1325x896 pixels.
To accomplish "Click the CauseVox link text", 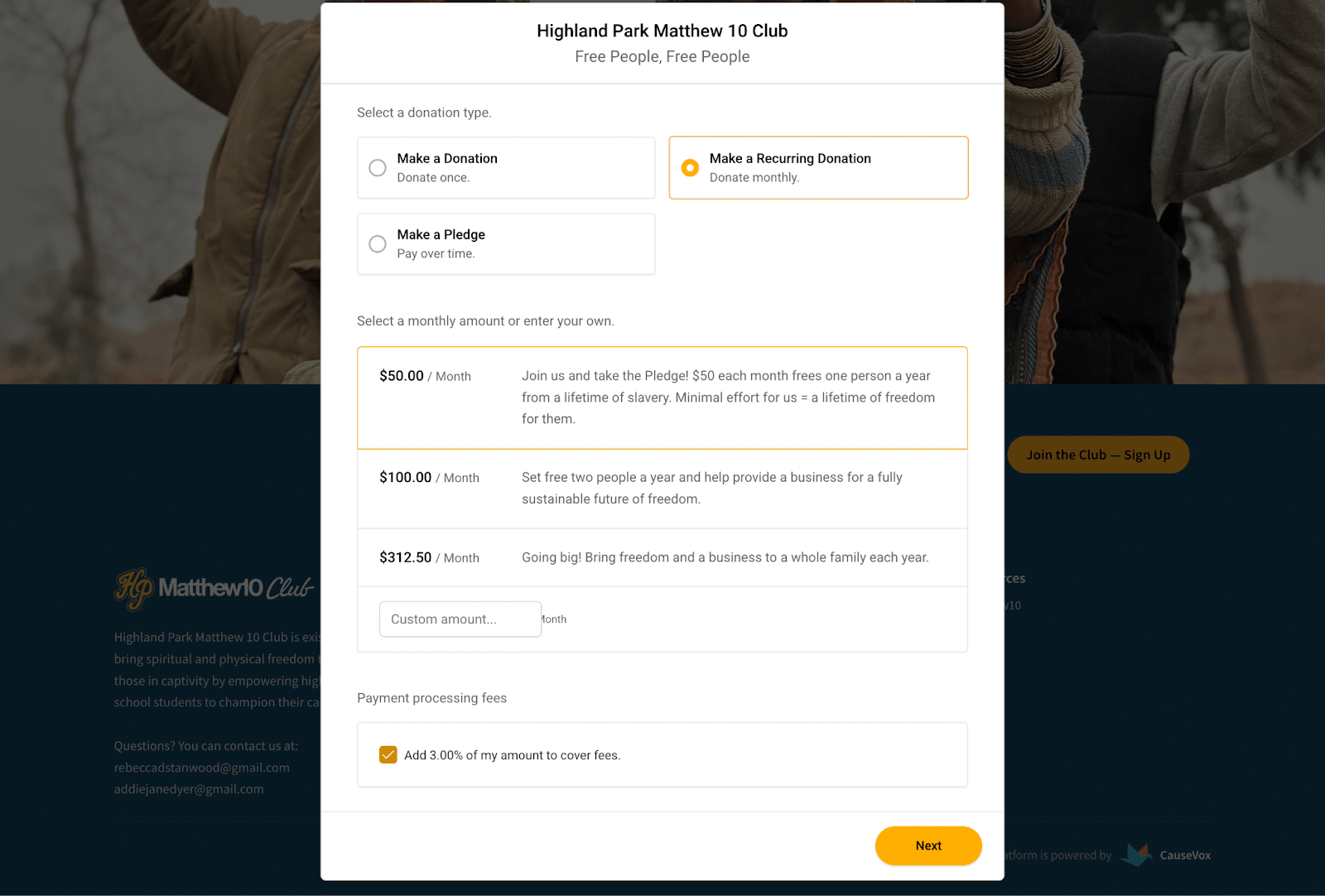I will (x=1185, y=855).
